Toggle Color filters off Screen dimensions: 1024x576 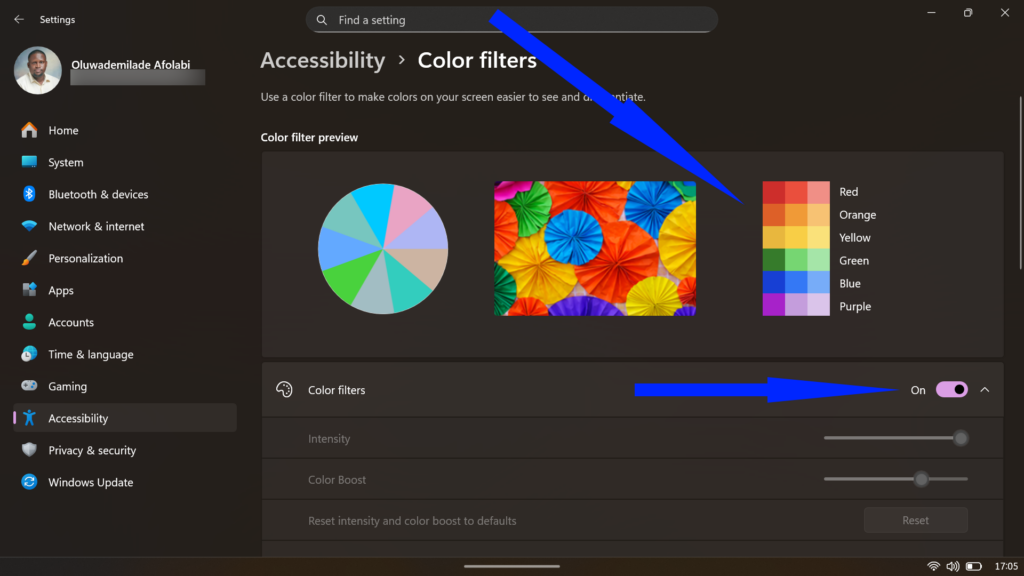pyautogui.click(x=950, y=390)
